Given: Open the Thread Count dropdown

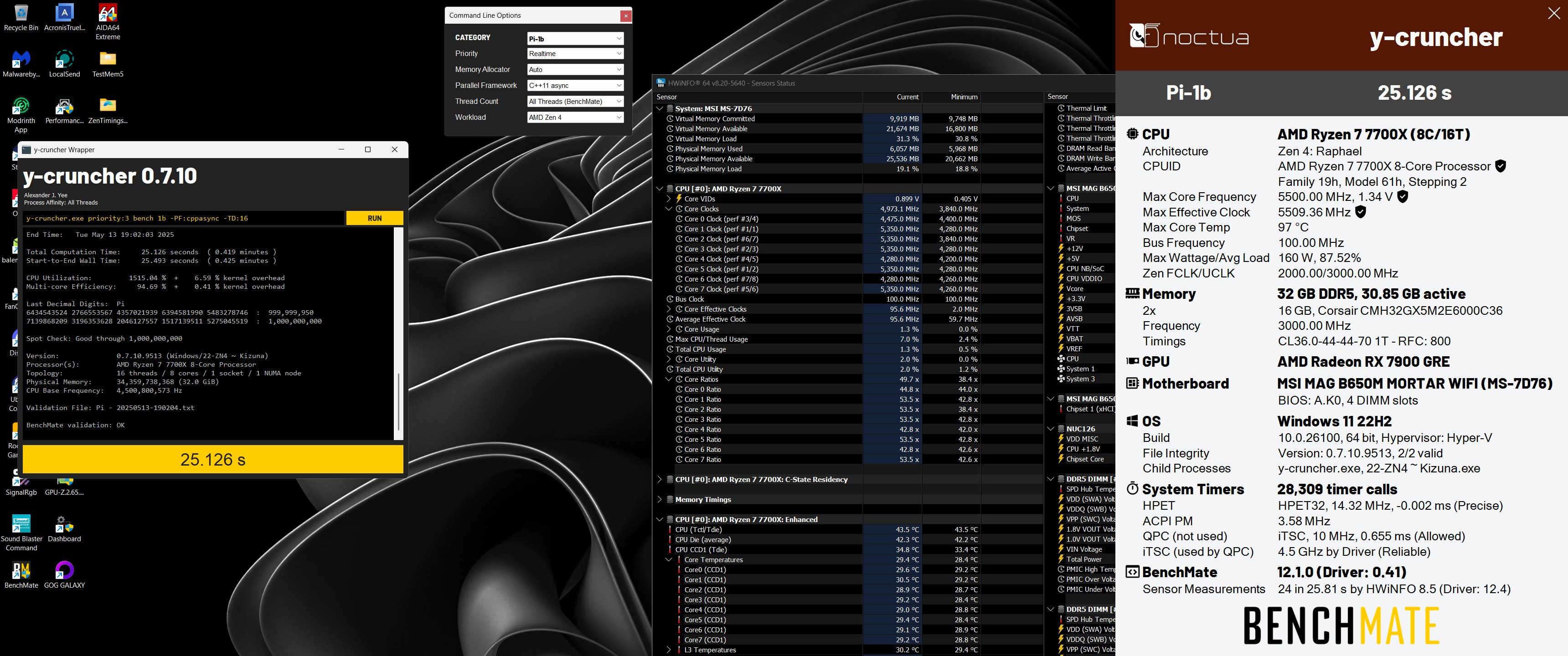Looking at the screenshot, I should pyautogui.click(x=575, y=101).
